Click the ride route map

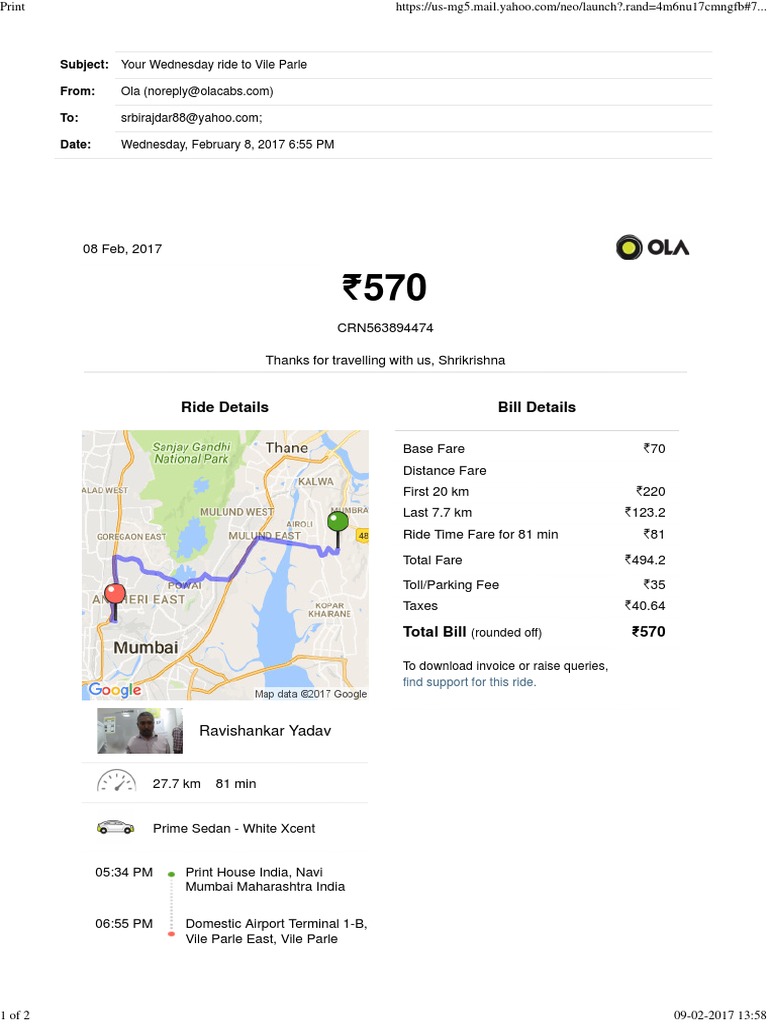point(225,565)
